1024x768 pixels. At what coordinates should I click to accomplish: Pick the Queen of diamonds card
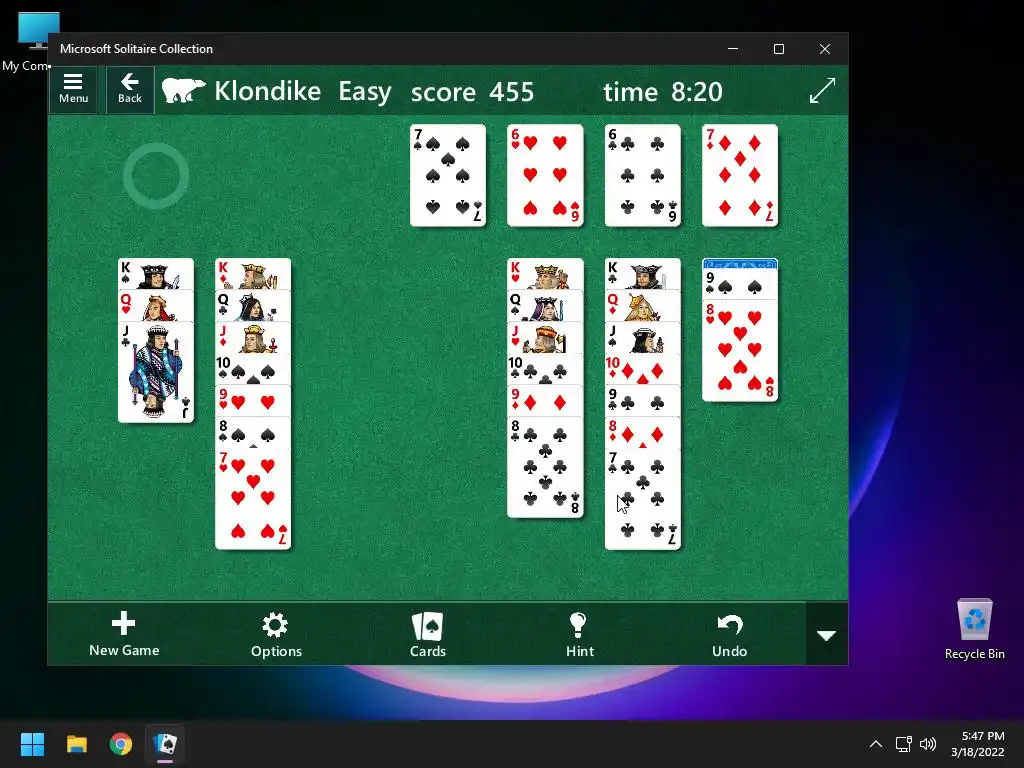coord(643,306)
